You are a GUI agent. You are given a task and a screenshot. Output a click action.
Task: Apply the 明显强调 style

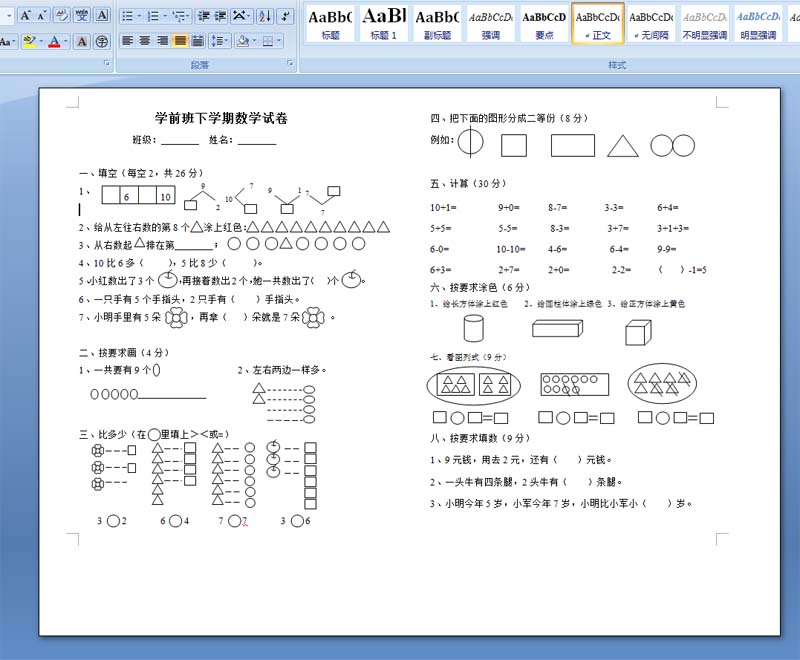758,24
